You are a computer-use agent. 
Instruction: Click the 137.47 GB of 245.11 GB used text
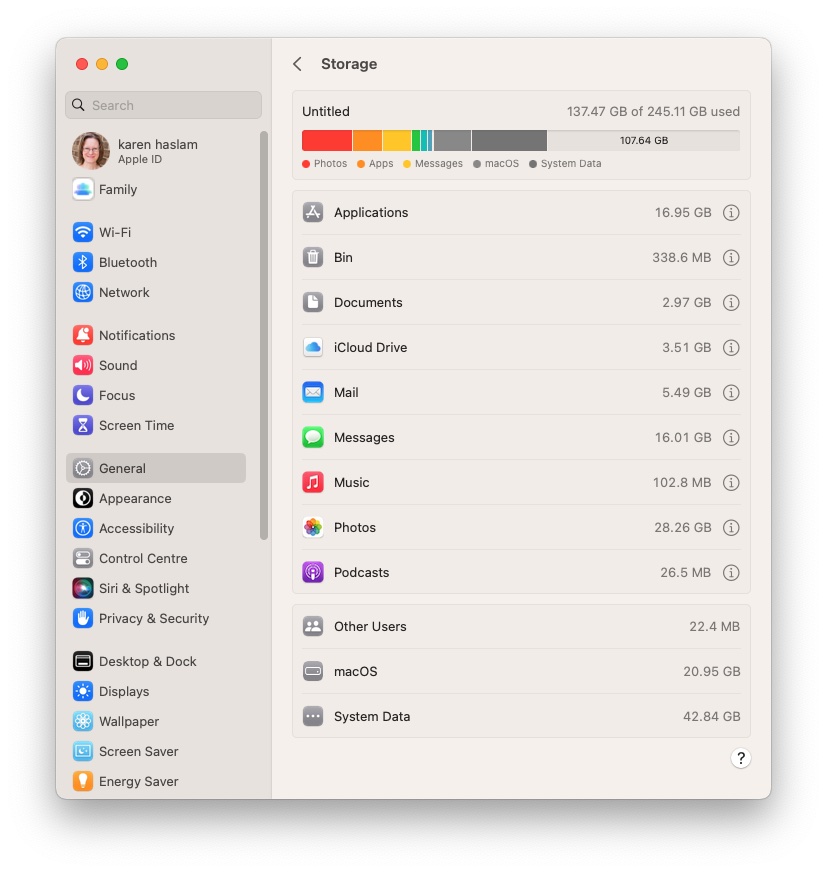click(x=653, y=111)
